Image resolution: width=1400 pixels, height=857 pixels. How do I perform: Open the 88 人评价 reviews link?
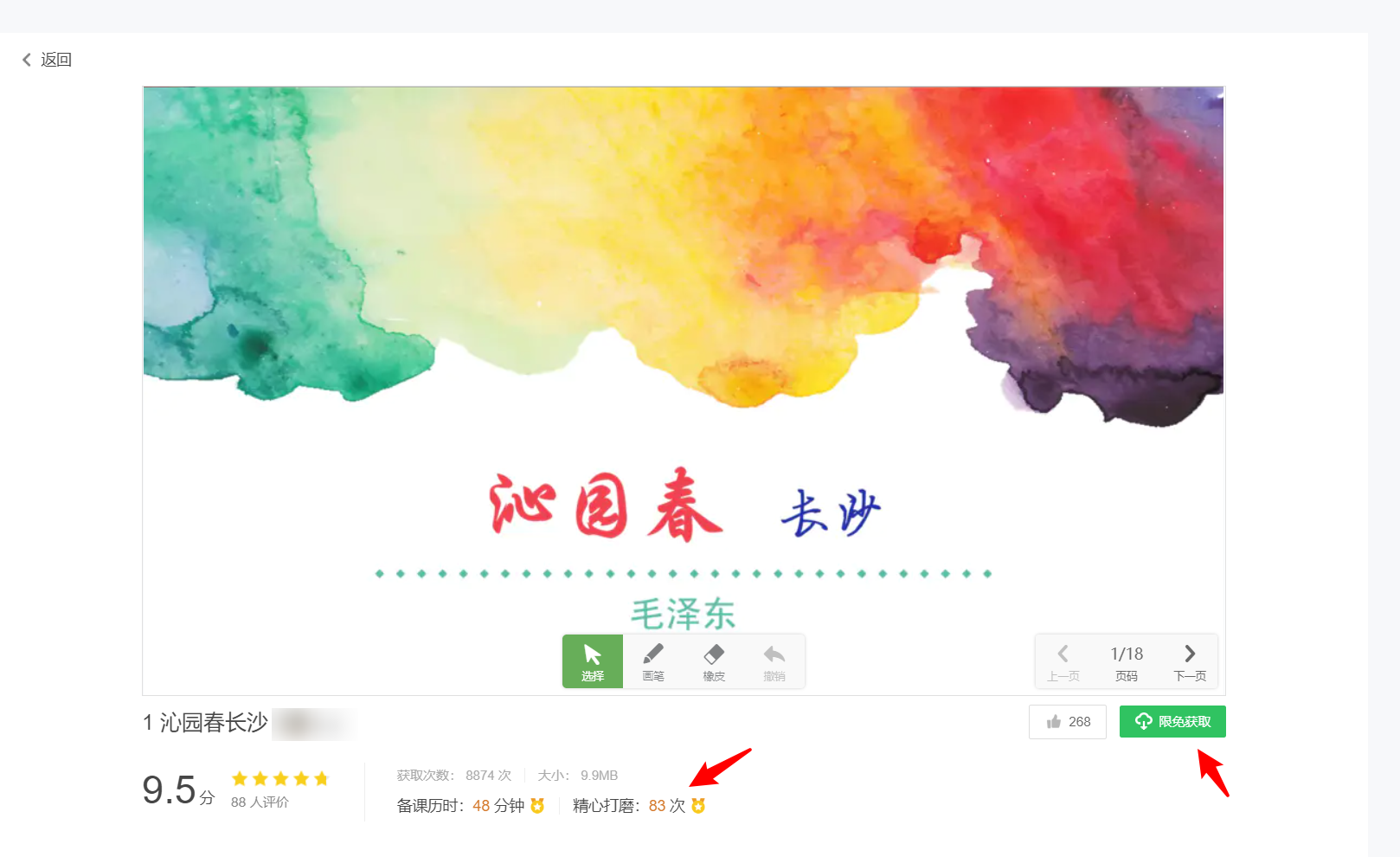[x=260, y=802]
